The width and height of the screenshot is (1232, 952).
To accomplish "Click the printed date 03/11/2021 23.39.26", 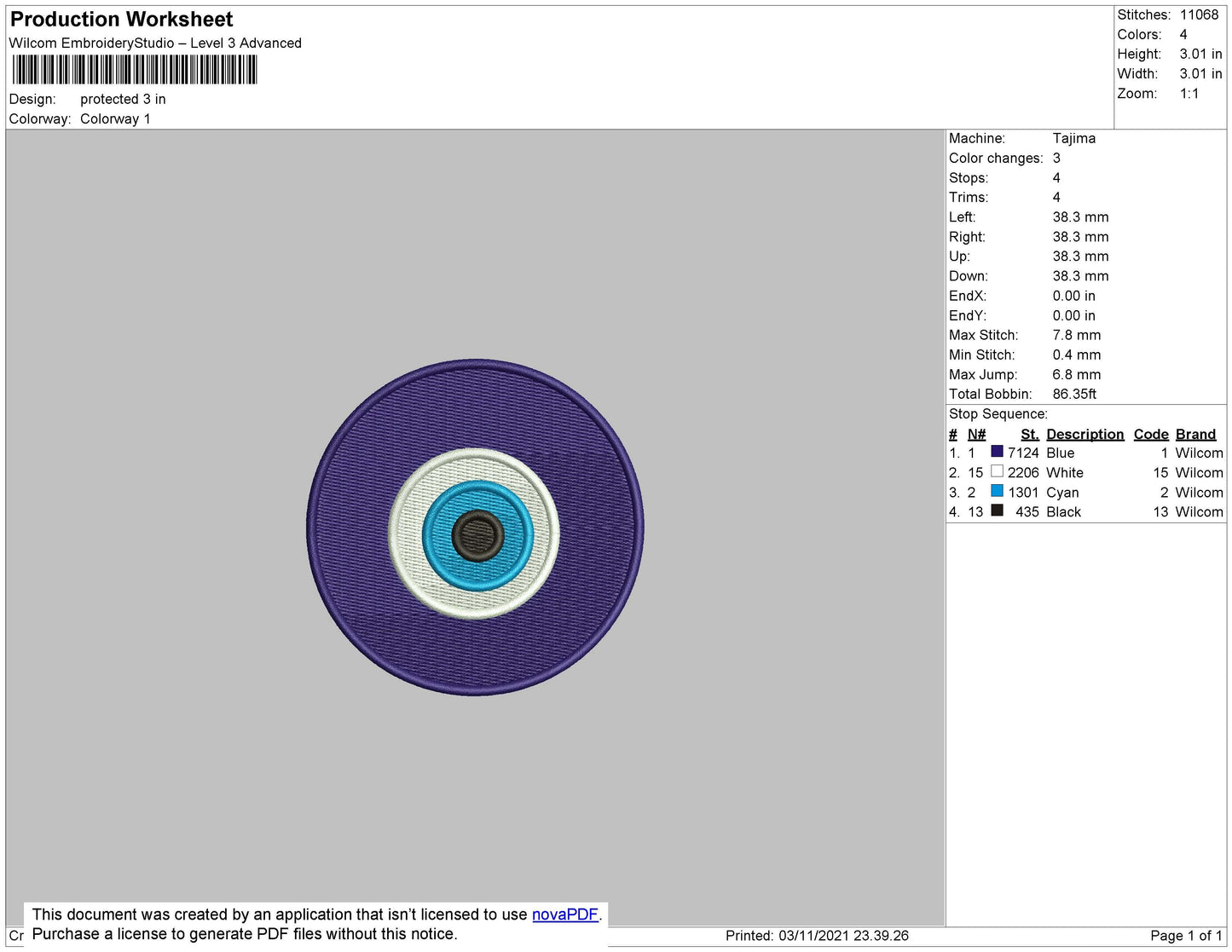I will click(x=843, y=935).
